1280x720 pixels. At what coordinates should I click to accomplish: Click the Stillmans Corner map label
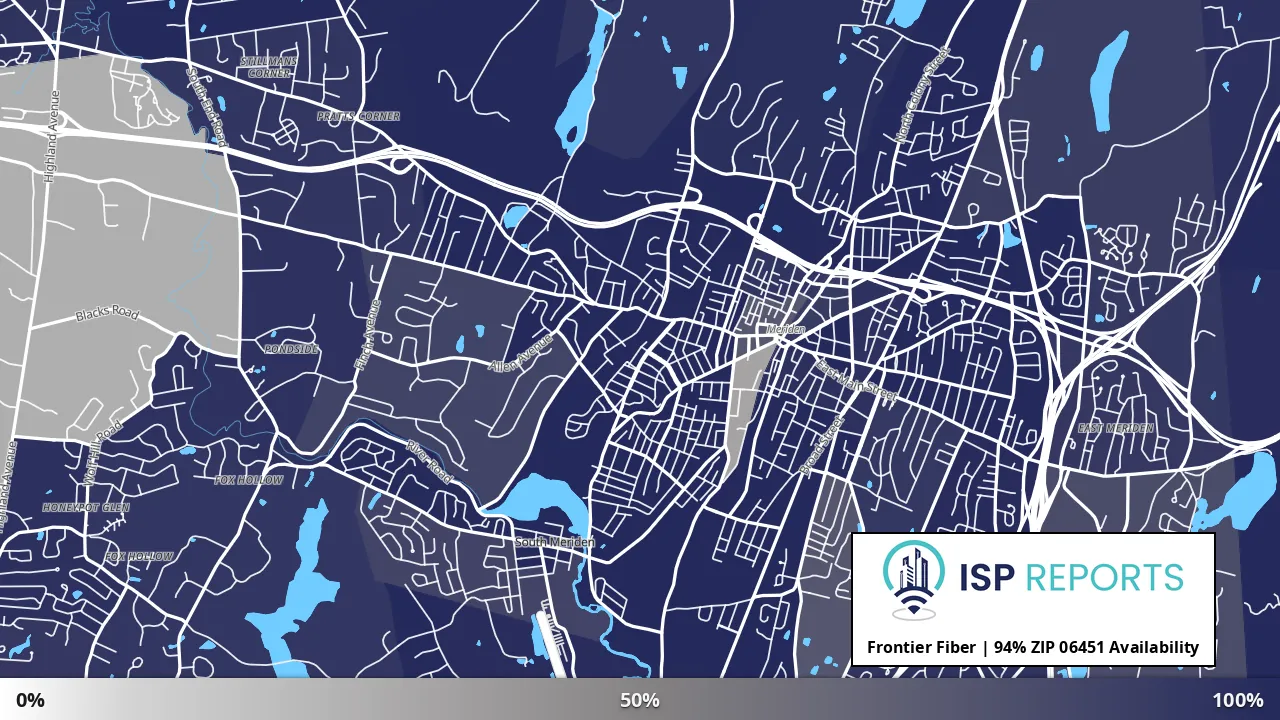tap(269, 67)
